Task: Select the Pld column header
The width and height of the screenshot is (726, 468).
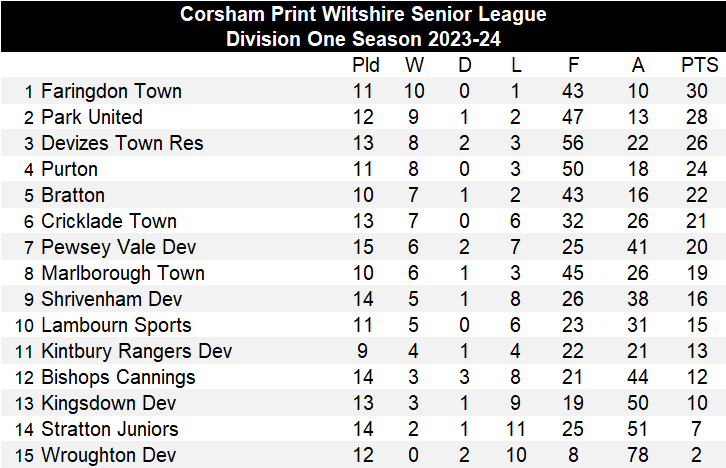Action: pyautogui.click(x=366, y=65)
